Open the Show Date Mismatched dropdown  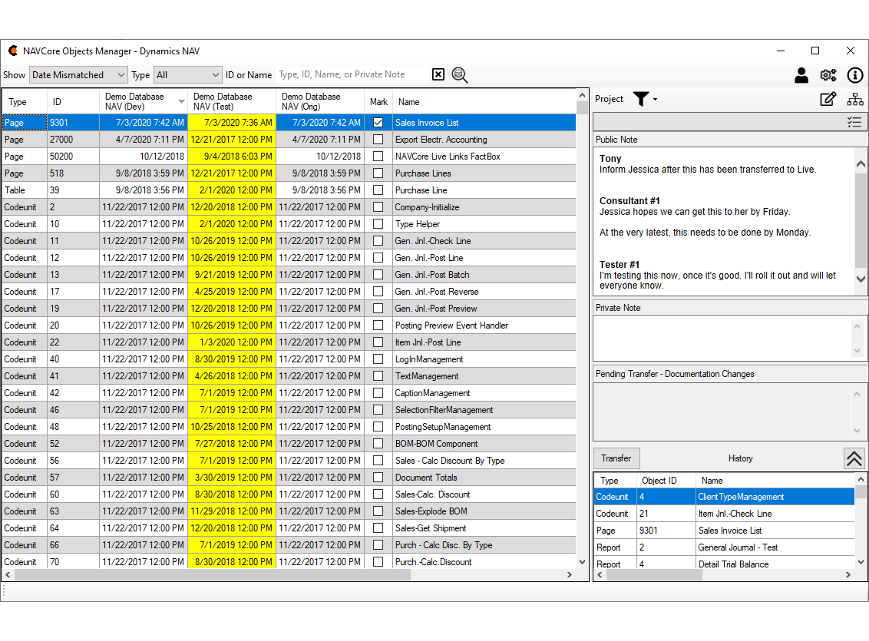pyautogui.click(x=79, y=75)
